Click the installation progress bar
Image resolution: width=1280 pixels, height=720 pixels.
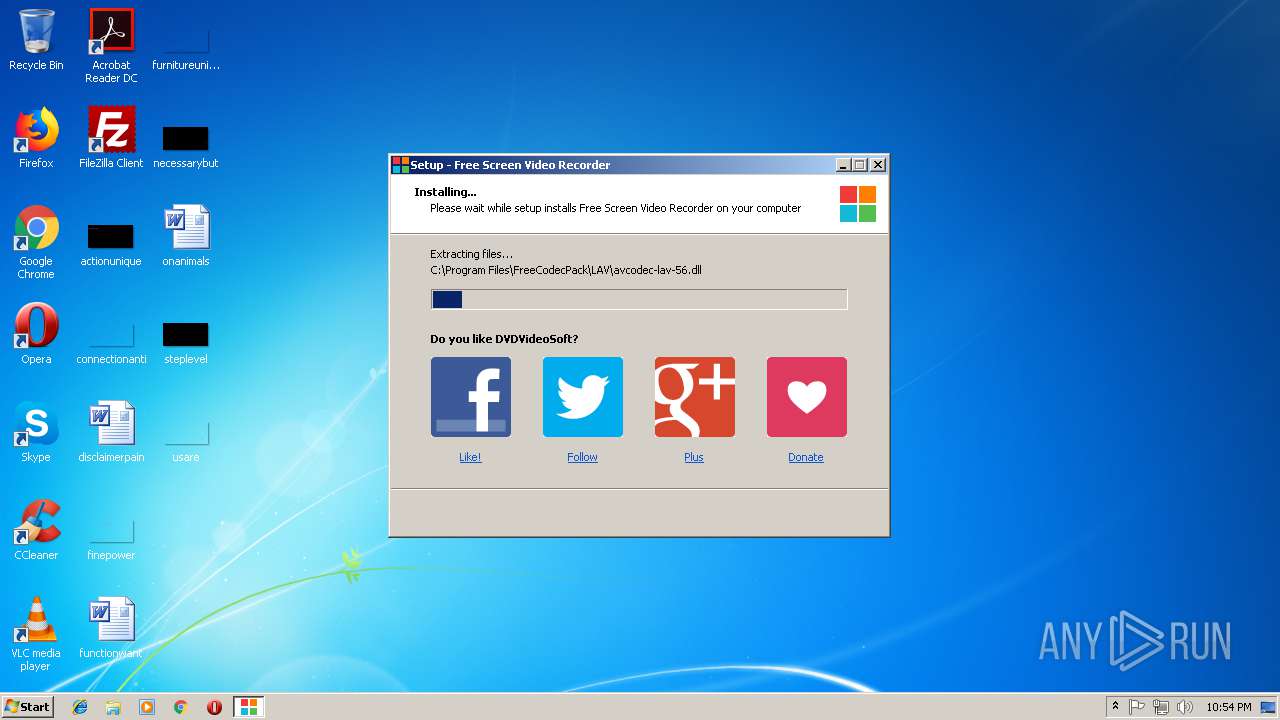click(x=639, y=299)
